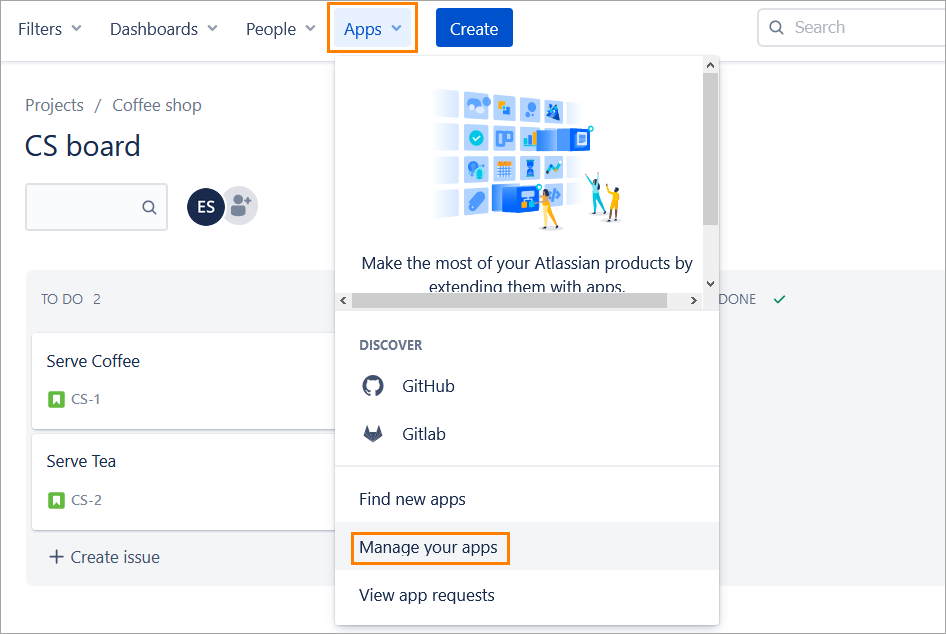The image size is (946, 634).
Task: Open the Coffee shop breadcrumb link
Action: tap(156, 105)
